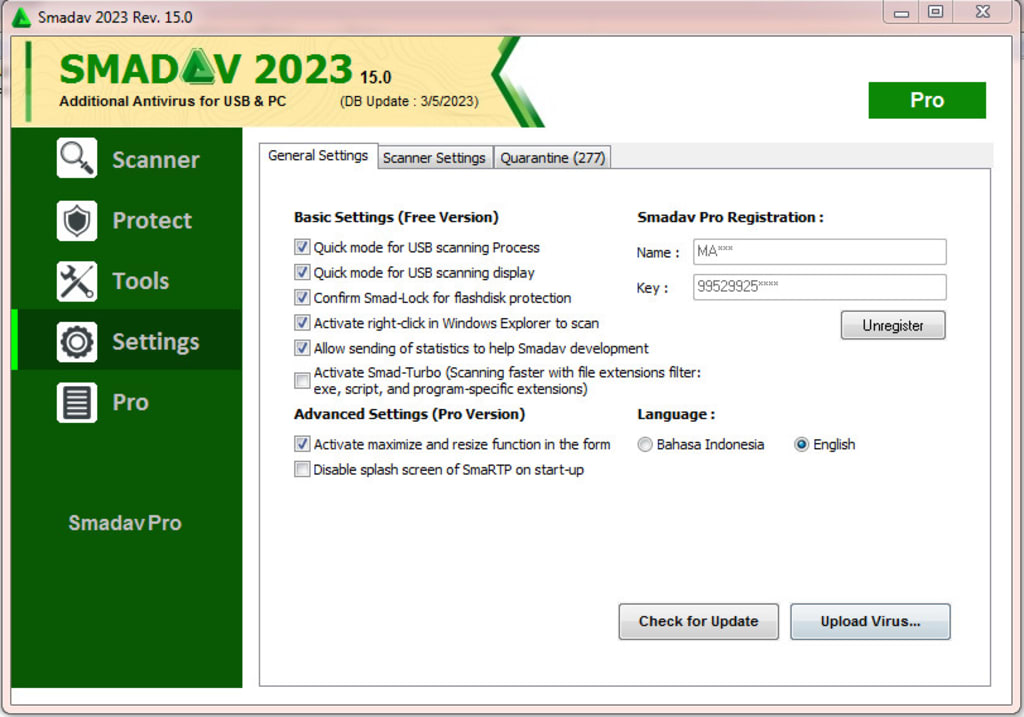This screenshot has width=1024, height=717.
Task: Select the Settings gear icon
Action: [77, 340]
